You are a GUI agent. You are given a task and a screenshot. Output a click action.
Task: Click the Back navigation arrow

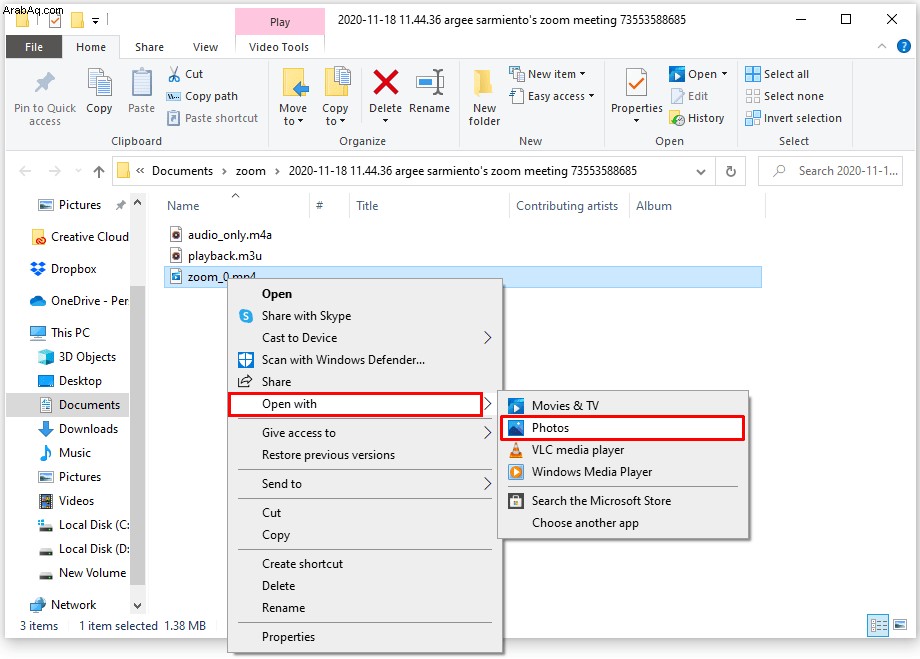pyautogui.click(x=25, y=171)
